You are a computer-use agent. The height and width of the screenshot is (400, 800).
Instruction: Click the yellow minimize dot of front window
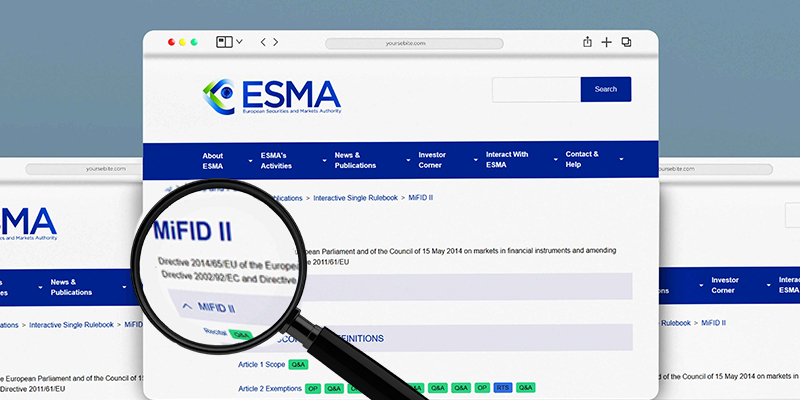tap(183, 42)
